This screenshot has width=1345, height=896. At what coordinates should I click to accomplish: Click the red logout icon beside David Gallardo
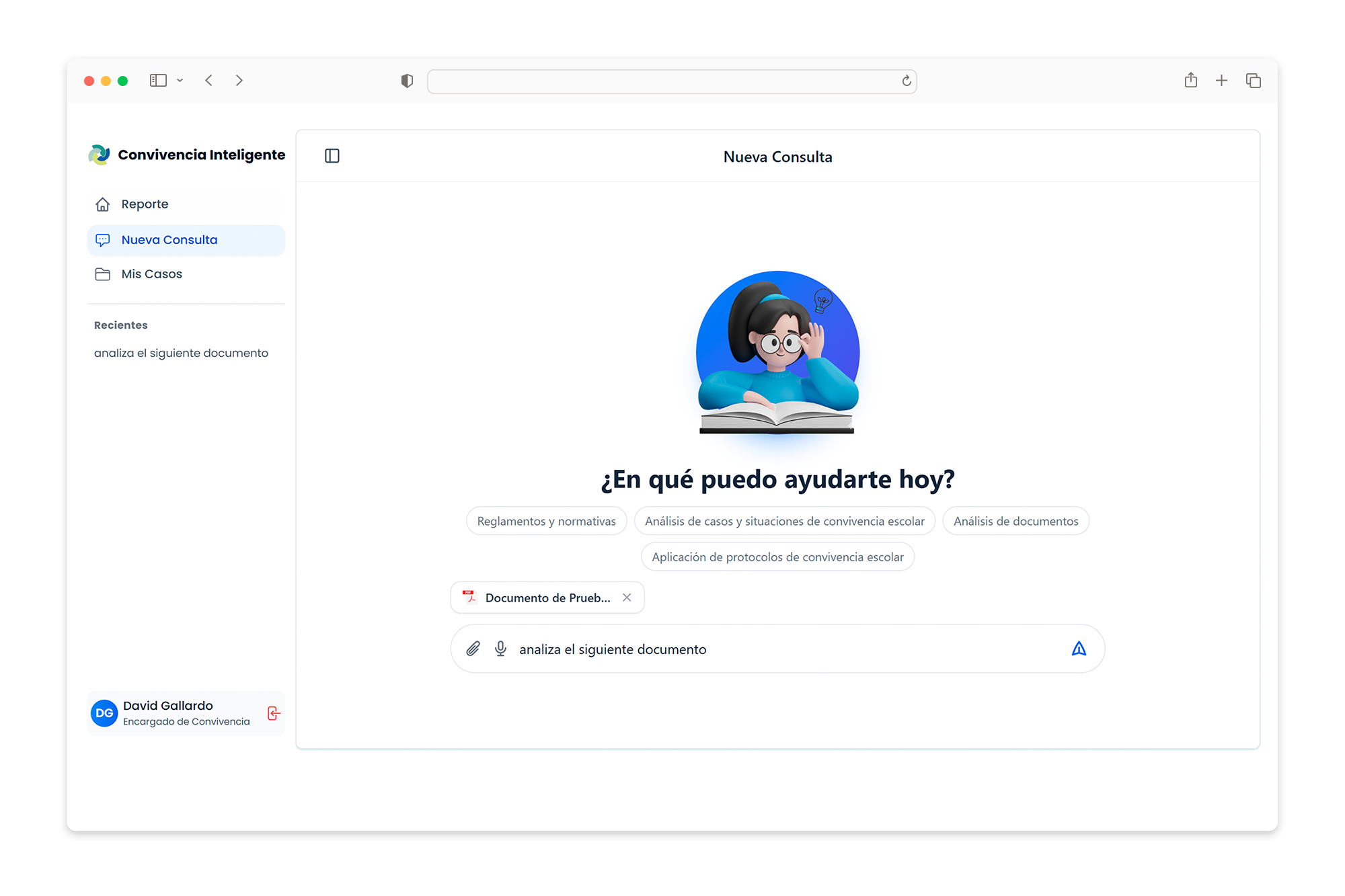pos(274,713)
